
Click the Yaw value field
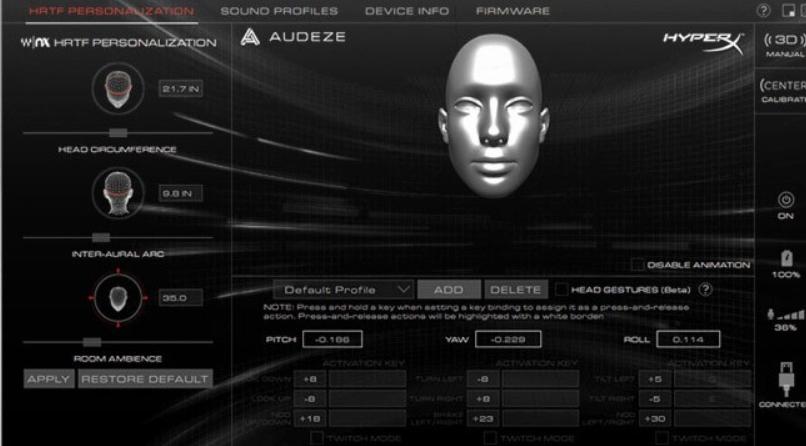508,339
